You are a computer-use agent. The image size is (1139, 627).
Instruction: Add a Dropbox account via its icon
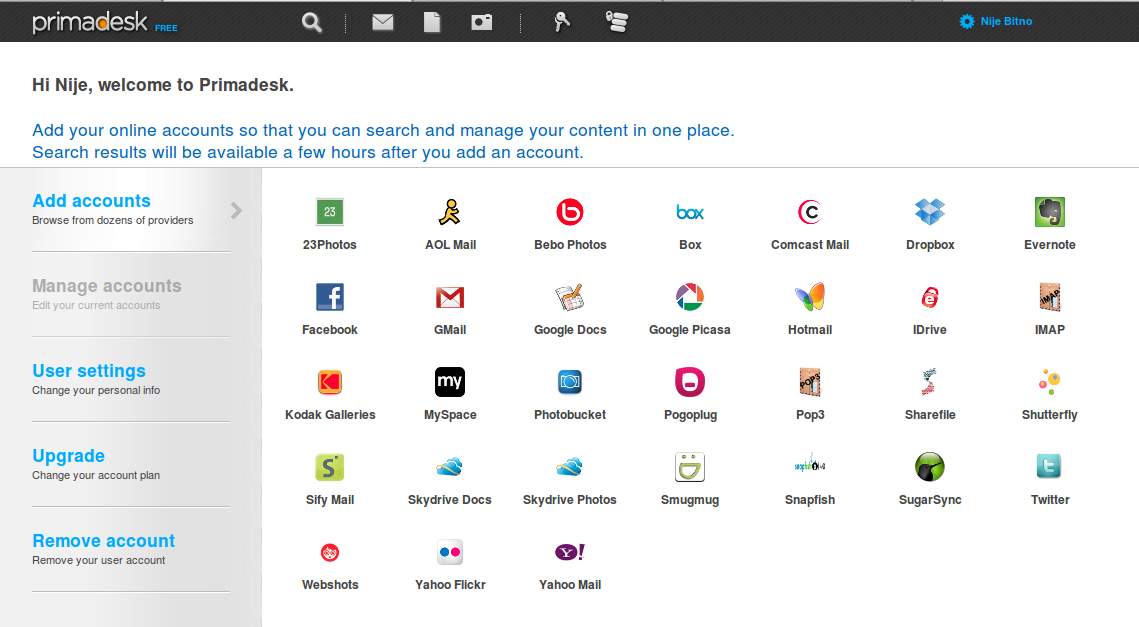pos(930,212)
